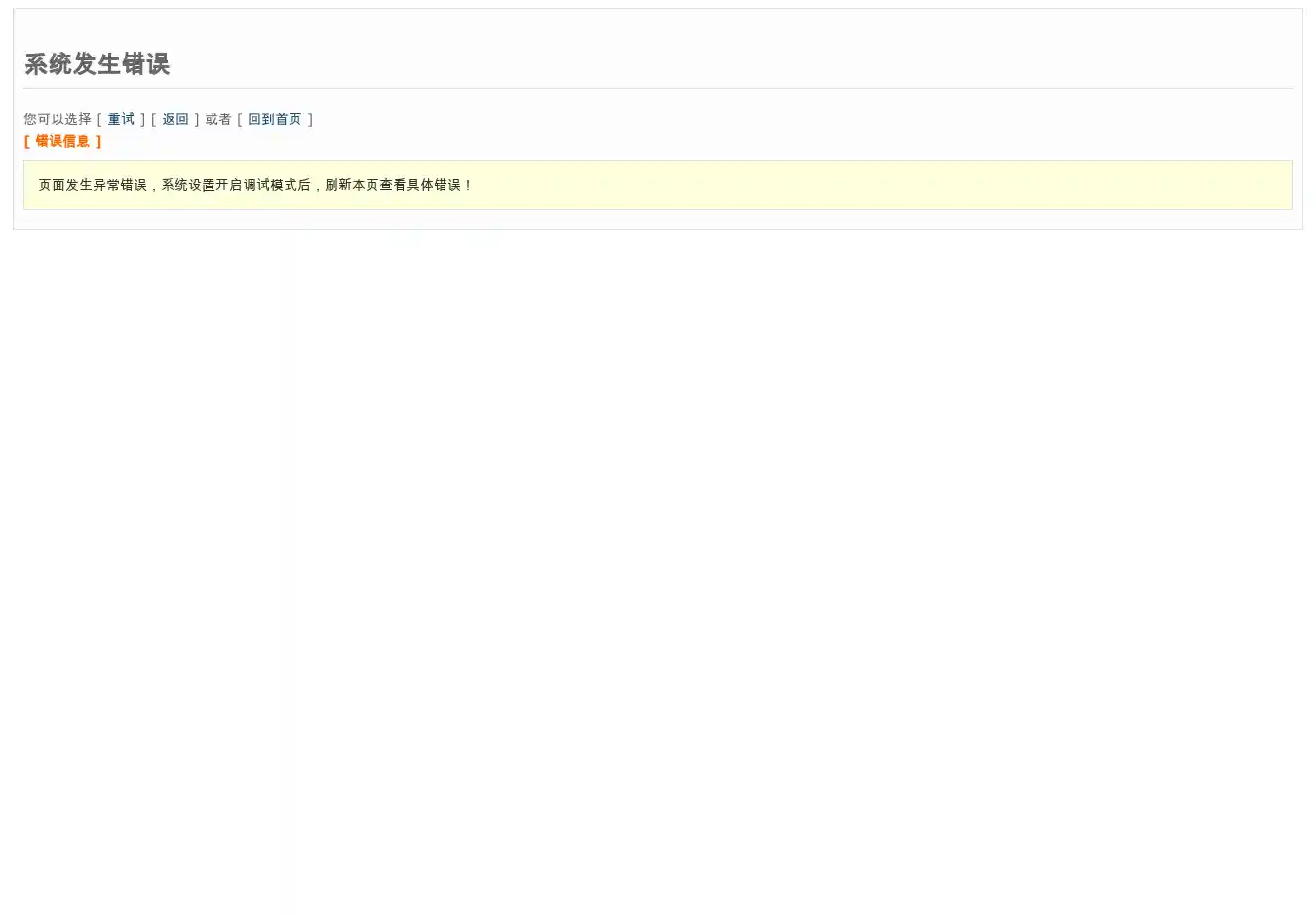Viewport: 1316px width, 916px height.
Task: Click the 页面发生异常错误 message text
Action: tap(93, 185)
